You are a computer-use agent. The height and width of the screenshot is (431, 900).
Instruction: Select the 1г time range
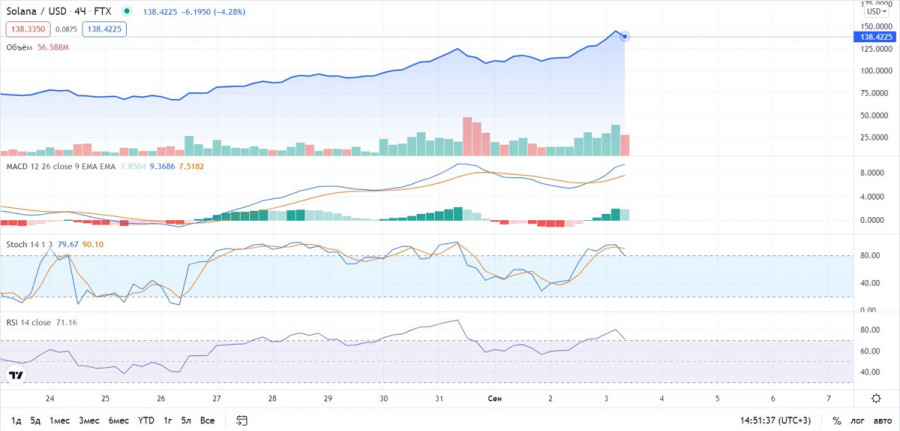pyautogui.click(x=168, y=421)
